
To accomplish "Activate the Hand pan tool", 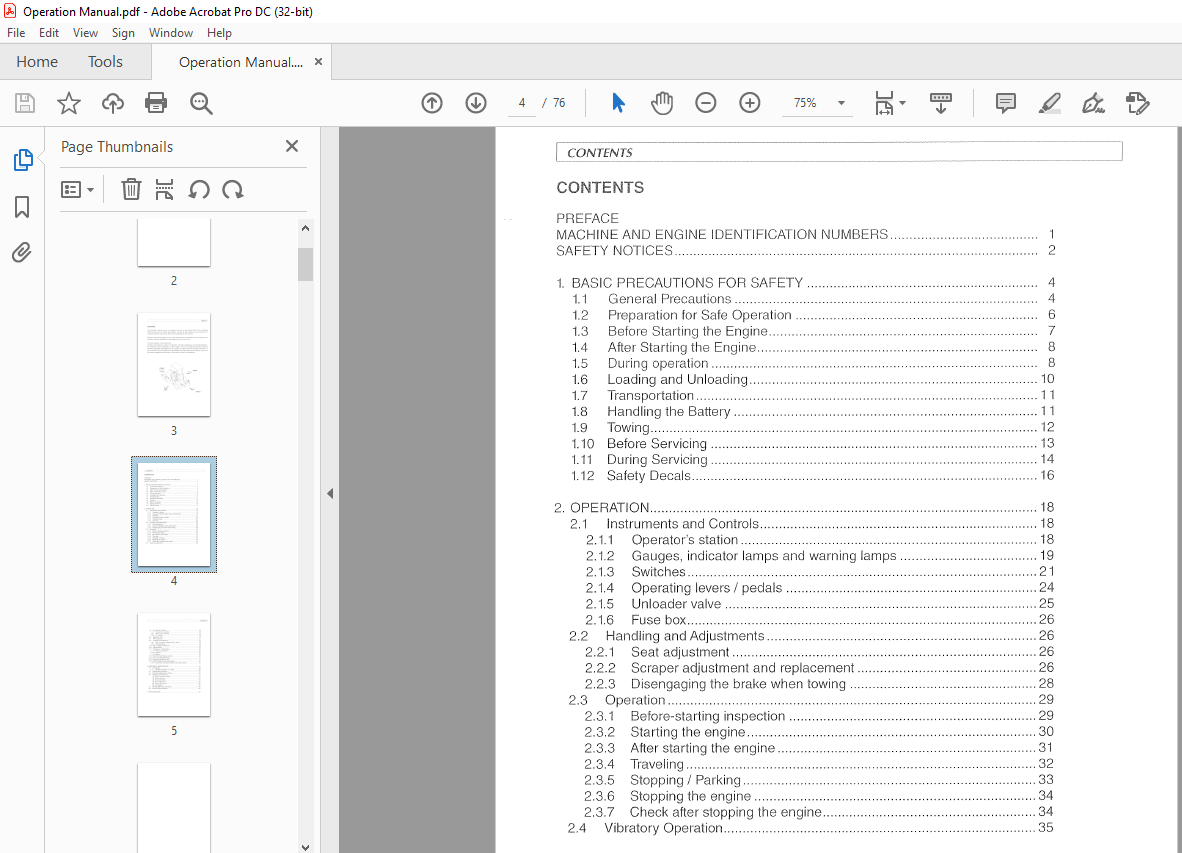I will (662, 103).
